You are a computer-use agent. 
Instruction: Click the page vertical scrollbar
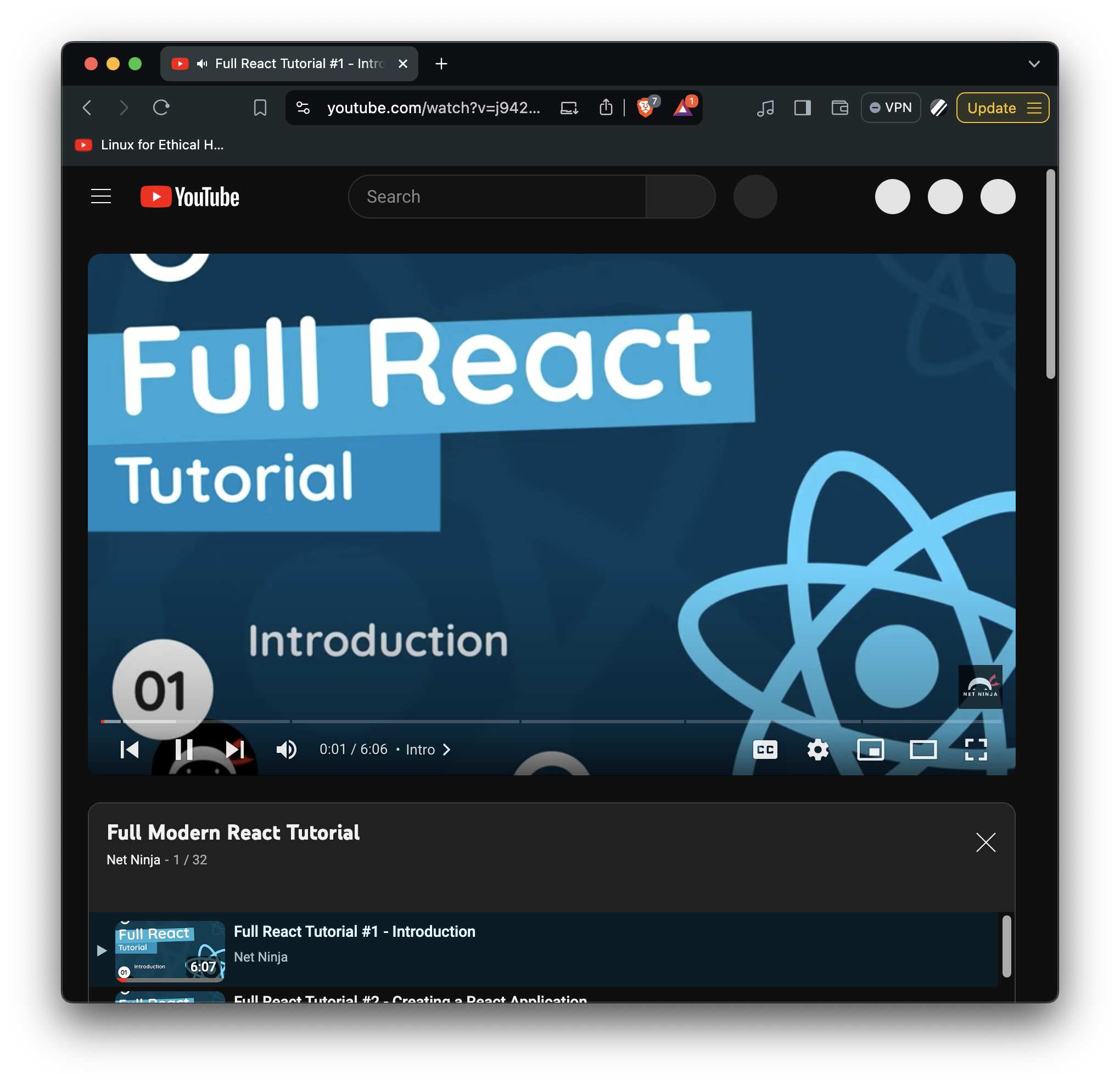1050,273
